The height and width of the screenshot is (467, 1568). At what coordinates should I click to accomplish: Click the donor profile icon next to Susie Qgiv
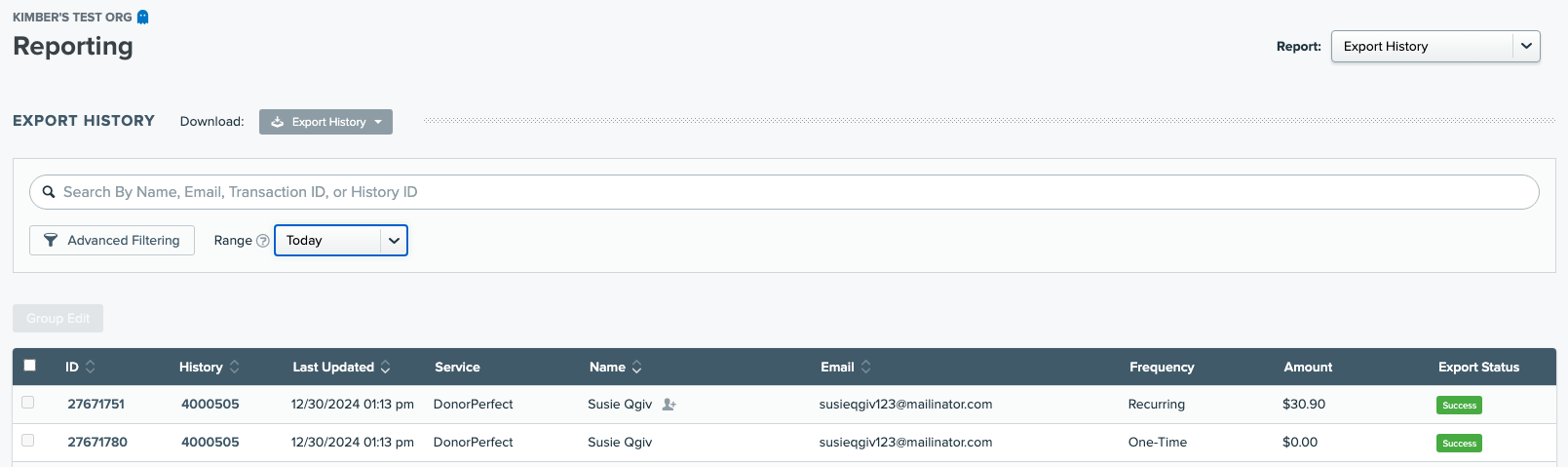(x=669, y=405)
